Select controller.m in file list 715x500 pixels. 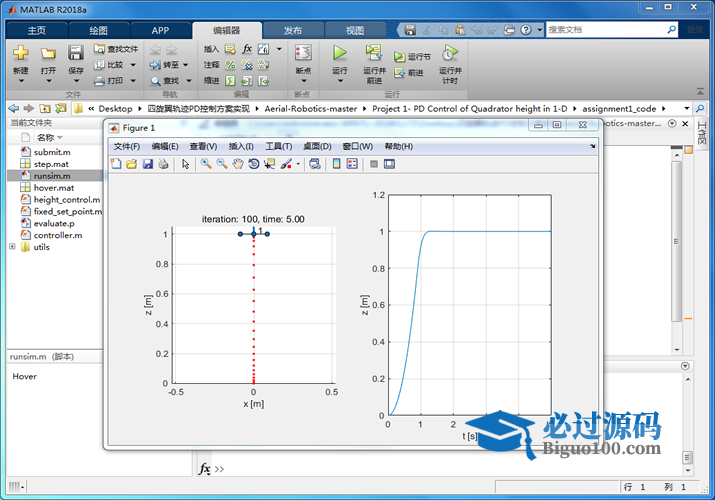(57, 235)
